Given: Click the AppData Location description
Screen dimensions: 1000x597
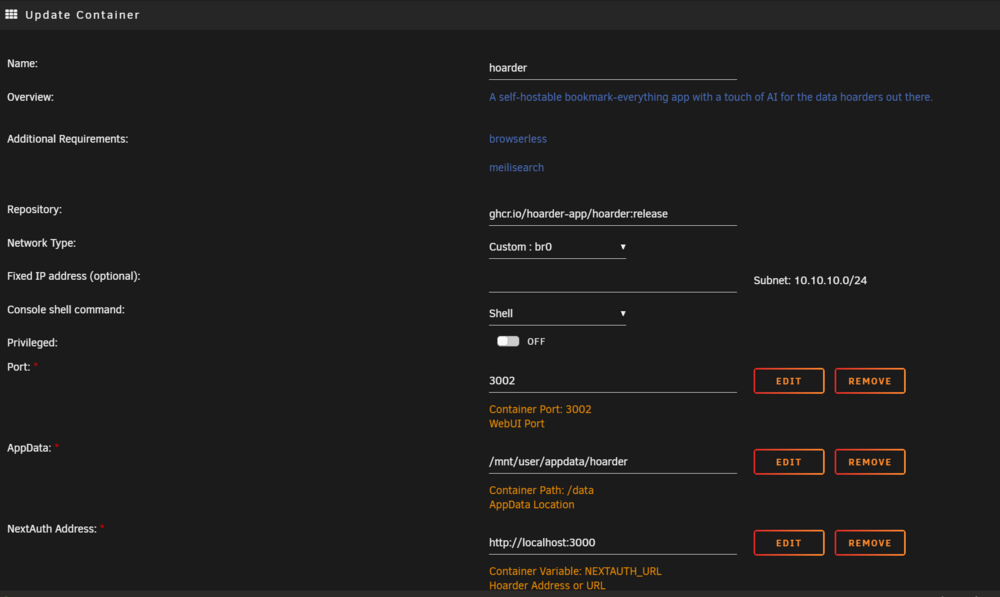Looking at the screenshot, I should coord(531,505).
